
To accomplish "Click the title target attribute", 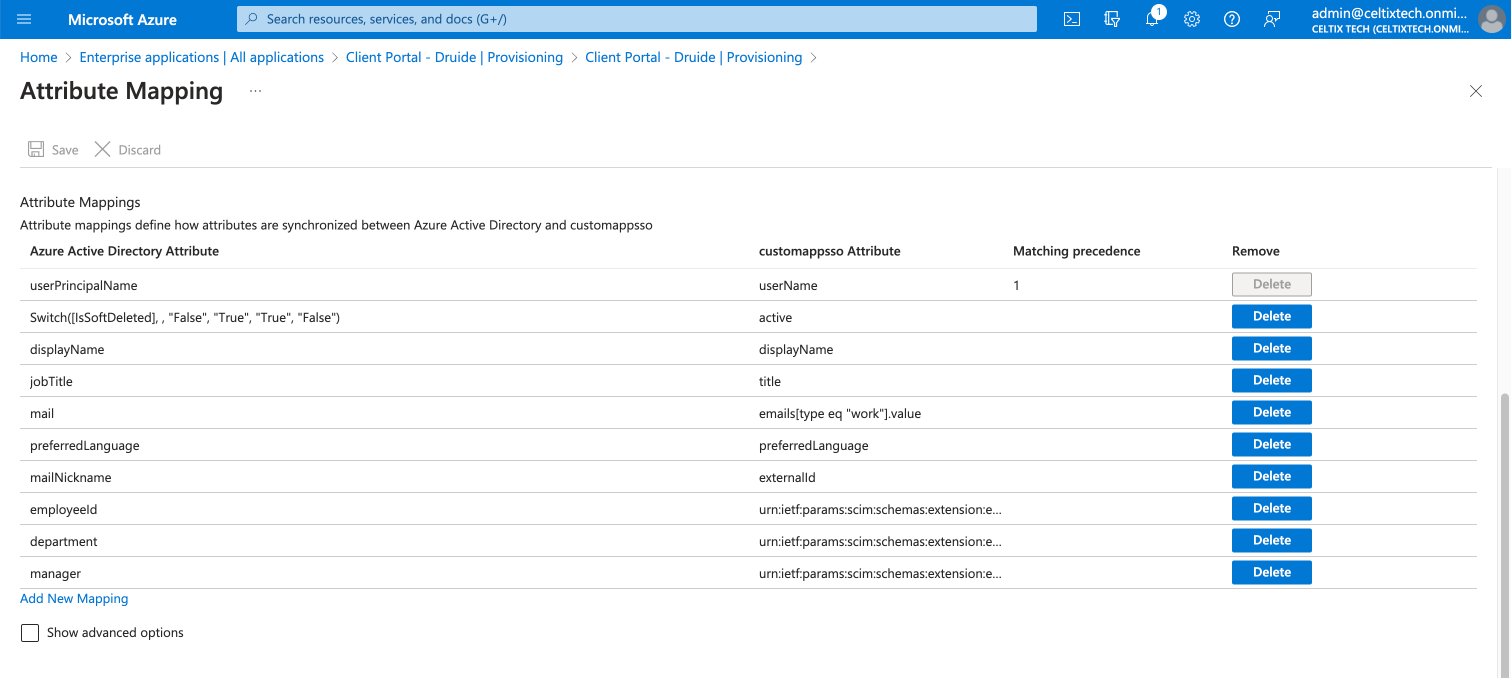I will [x=770, y=382].
